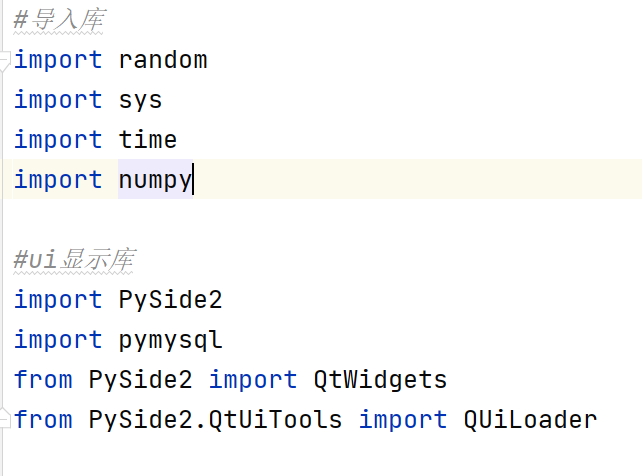Image resolution: width=642 pixels, height=476 pixels.
Task: Click the word random in import statement
Action: click(x=163, y=60)
